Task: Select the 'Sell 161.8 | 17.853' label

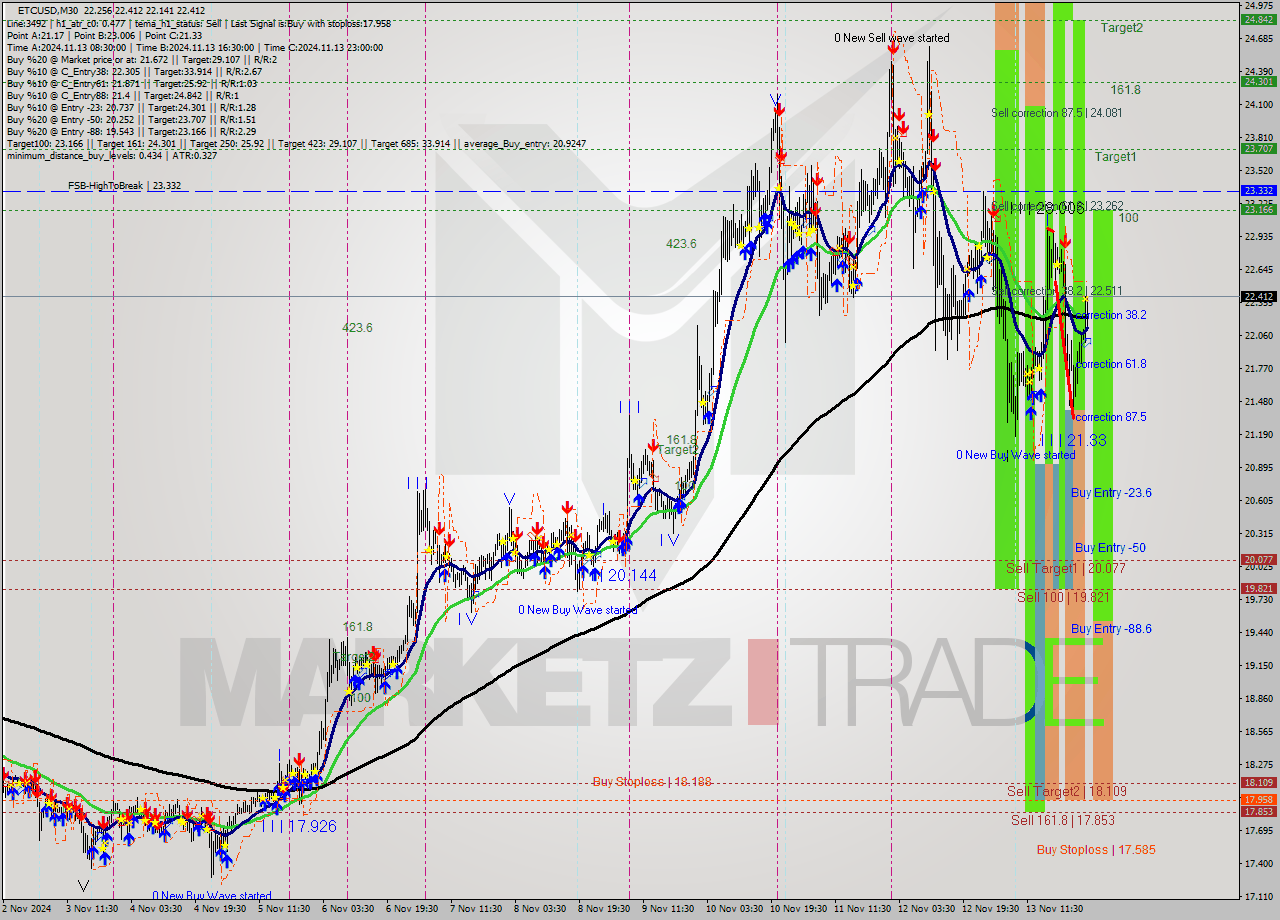Action: (x=1062, y=820)
